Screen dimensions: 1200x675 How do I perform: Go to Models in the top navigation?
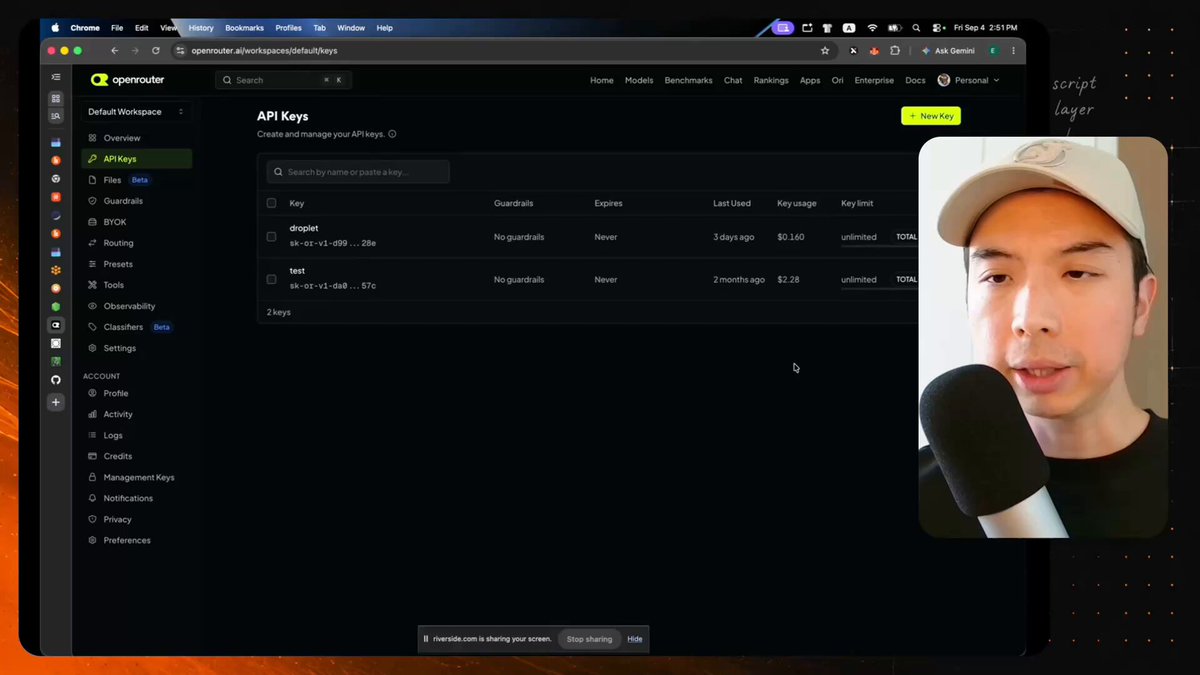point(639,80)
